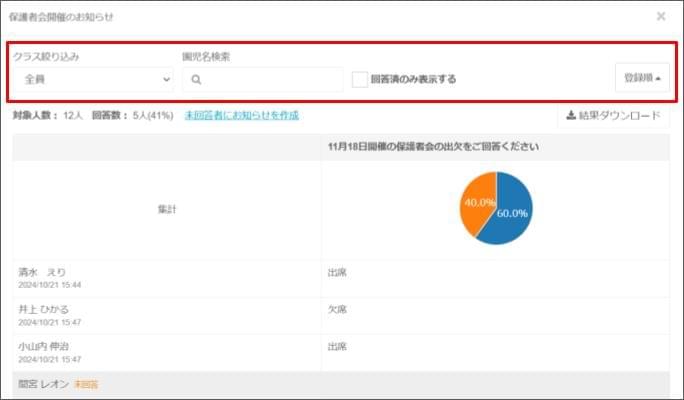Open the 未回答者にお知らせを作成 link
Viewport: 684px width, 400px height.
pos(241,115)
